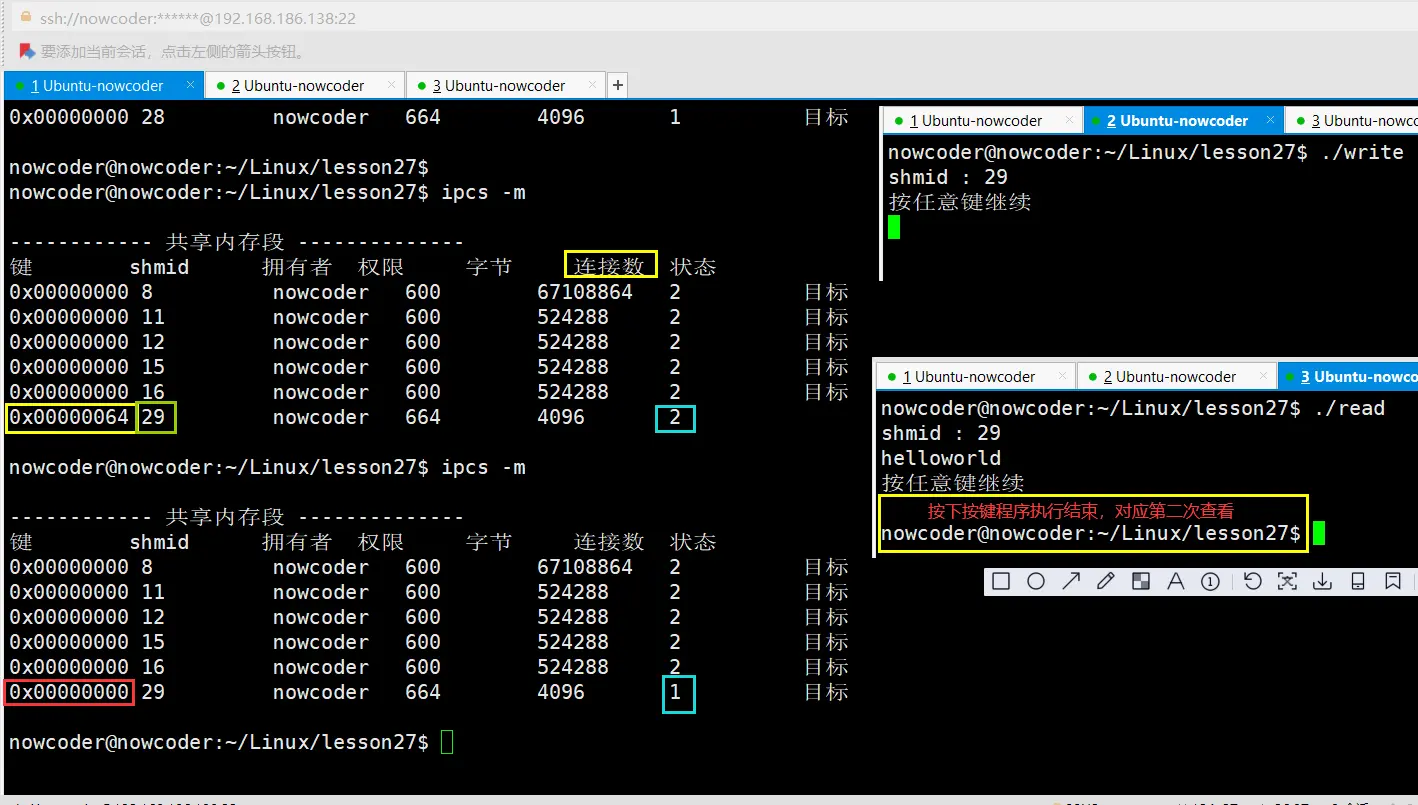Select the mosaic blur tool
Viewport: 1418px width, 805px height.
click(x=1140, y=581)
